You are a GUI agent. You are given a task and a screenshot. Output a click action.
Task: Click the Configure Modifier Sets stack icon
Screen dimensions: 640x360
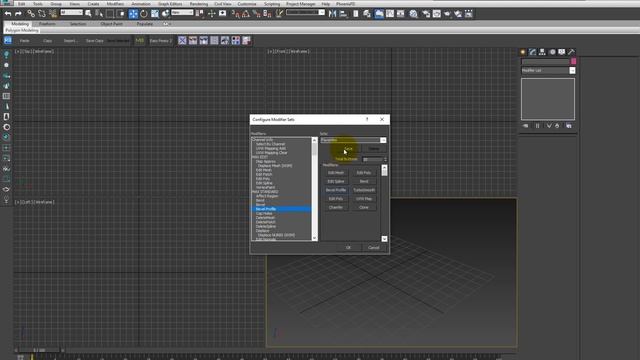tap(569, 126)
